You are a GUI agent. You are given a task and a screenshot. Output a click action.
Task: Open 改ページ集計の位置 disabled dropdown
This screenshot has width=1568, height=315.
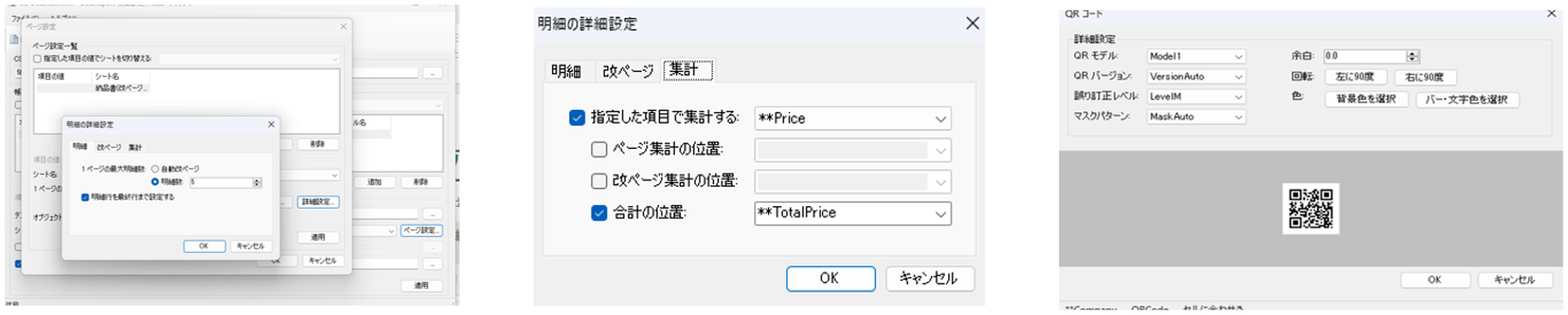coord(853,182)
